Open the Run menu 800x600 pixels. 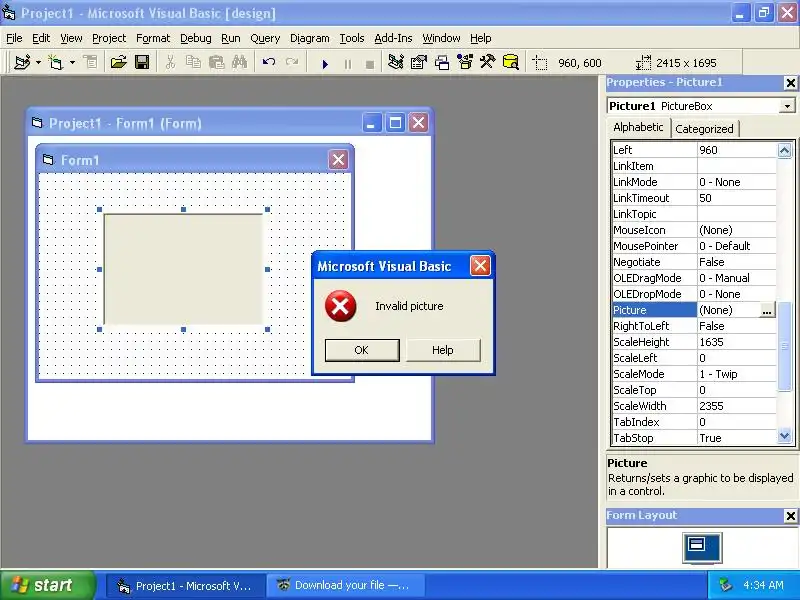point(231,38)
